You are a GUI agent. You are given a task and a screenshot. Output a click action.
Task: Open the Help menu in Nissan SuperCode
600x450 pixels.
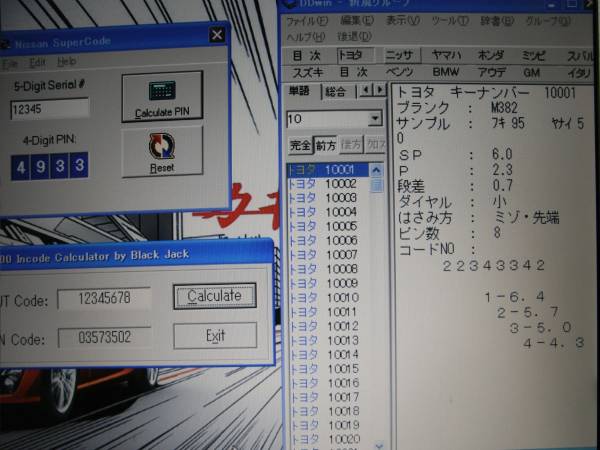67,61
